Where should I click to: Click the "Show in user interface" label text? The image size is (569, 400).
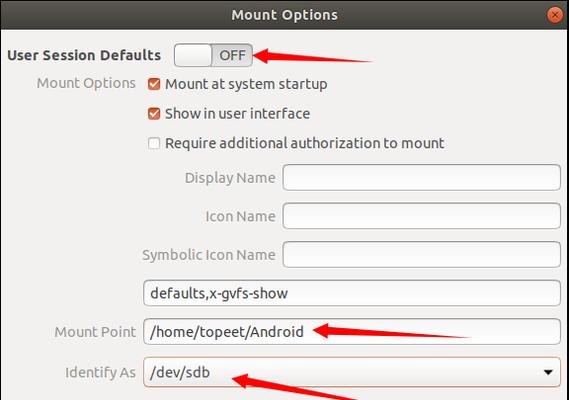pos(237,114)
